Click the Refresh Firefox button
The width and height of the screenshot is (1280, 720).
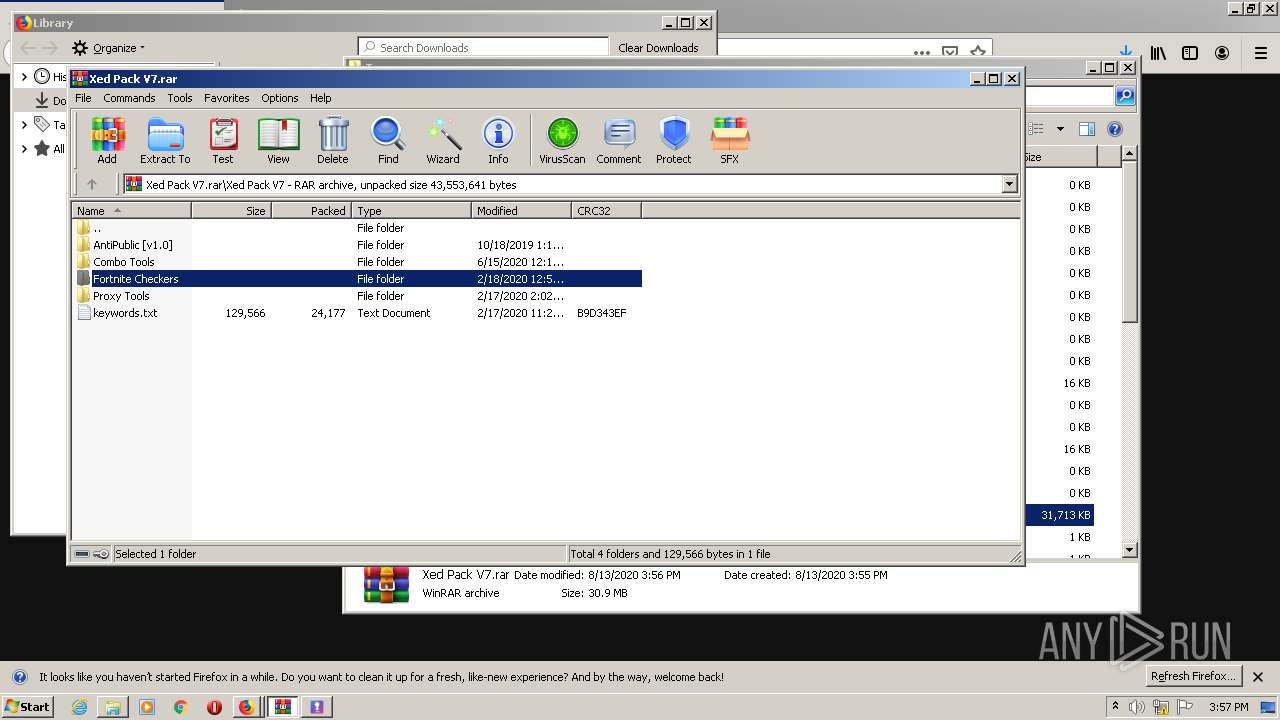1194,676
